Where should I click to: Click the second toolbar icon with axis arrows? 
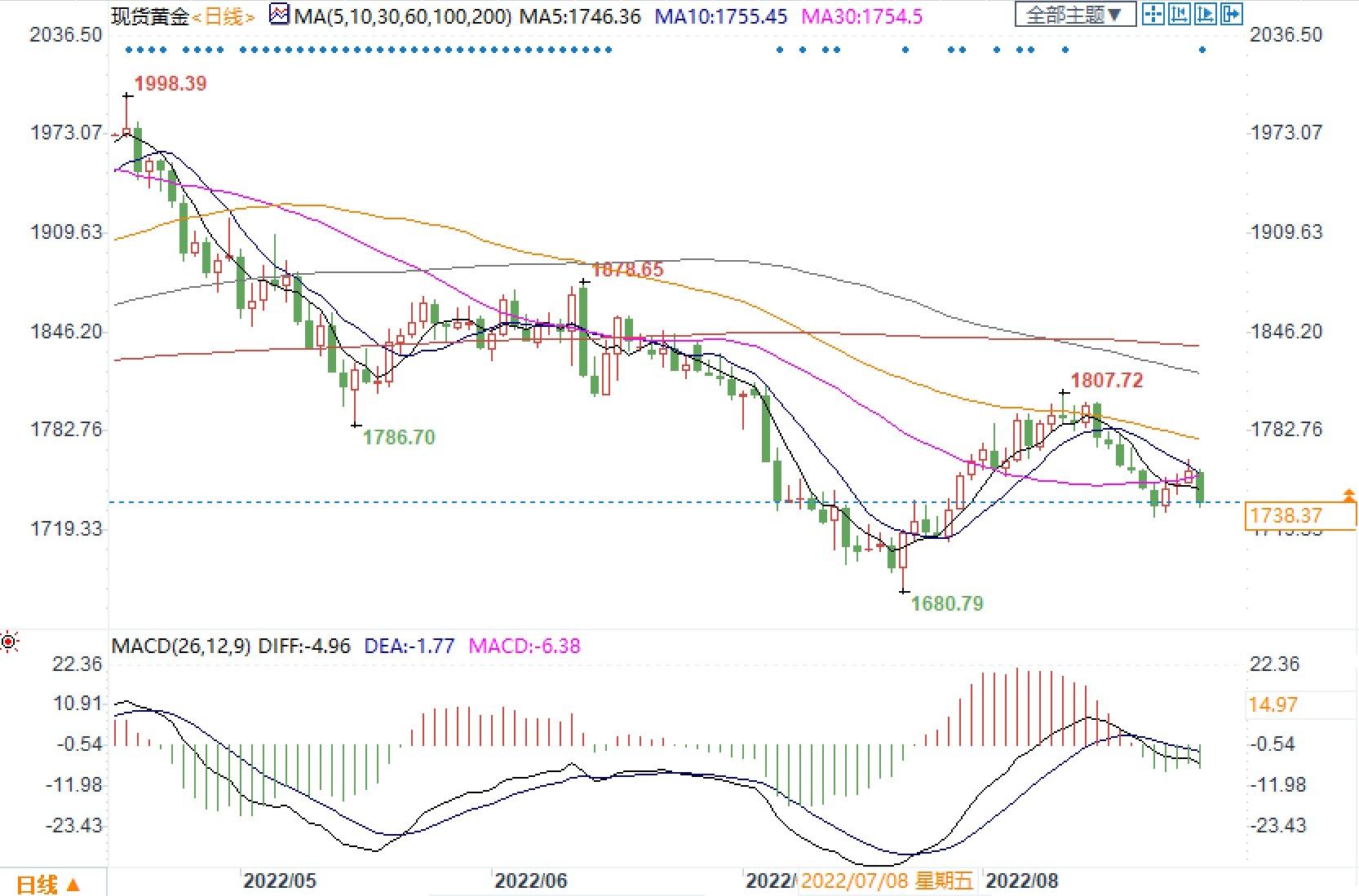tap(1179, 14)
